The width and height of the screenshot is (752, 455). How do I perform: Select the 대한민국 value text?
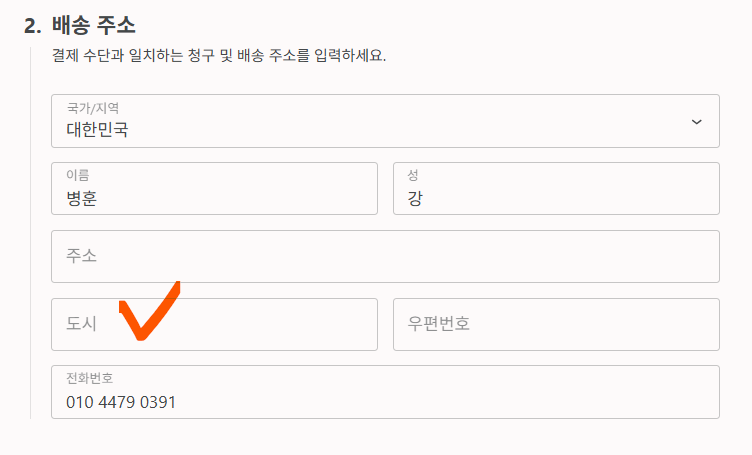pos(97,129)
